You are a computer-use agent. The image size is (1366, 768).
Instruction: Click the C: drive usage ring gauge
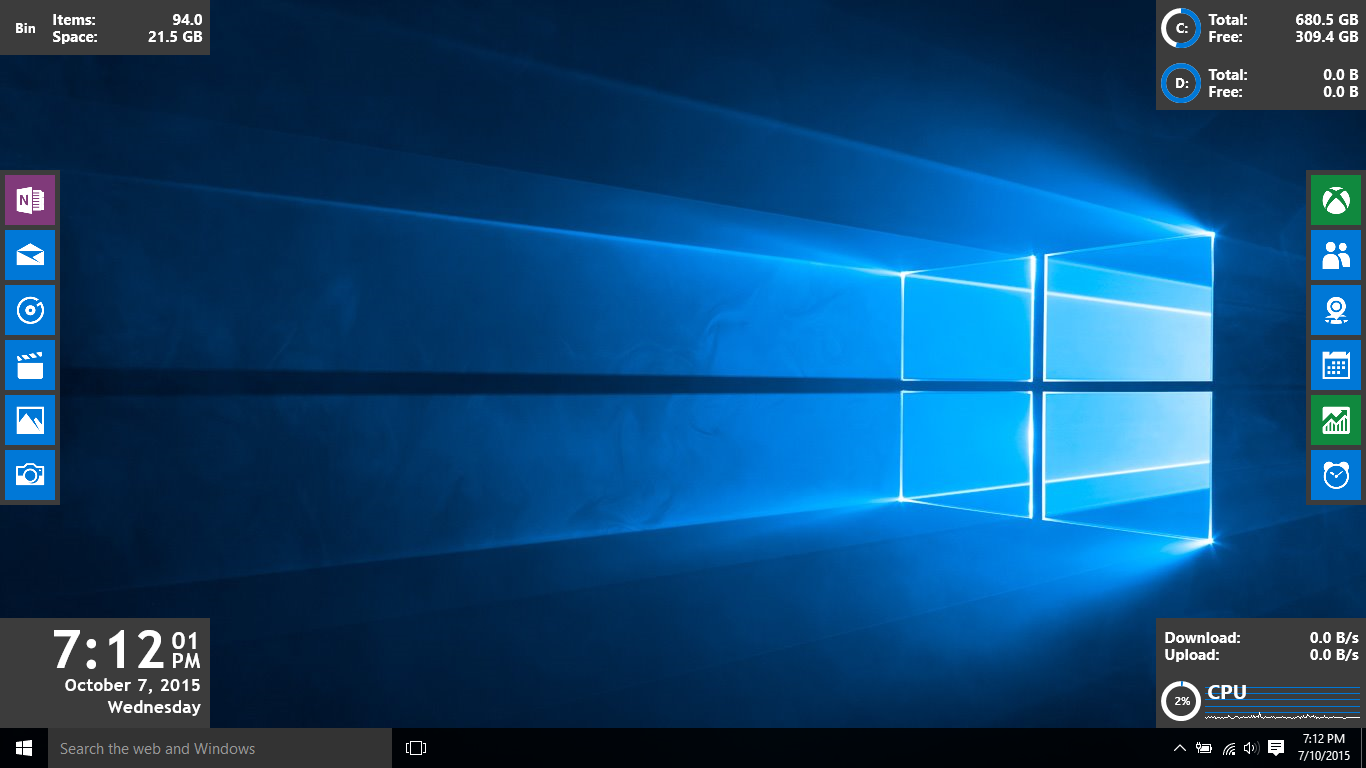point(1180,28)
